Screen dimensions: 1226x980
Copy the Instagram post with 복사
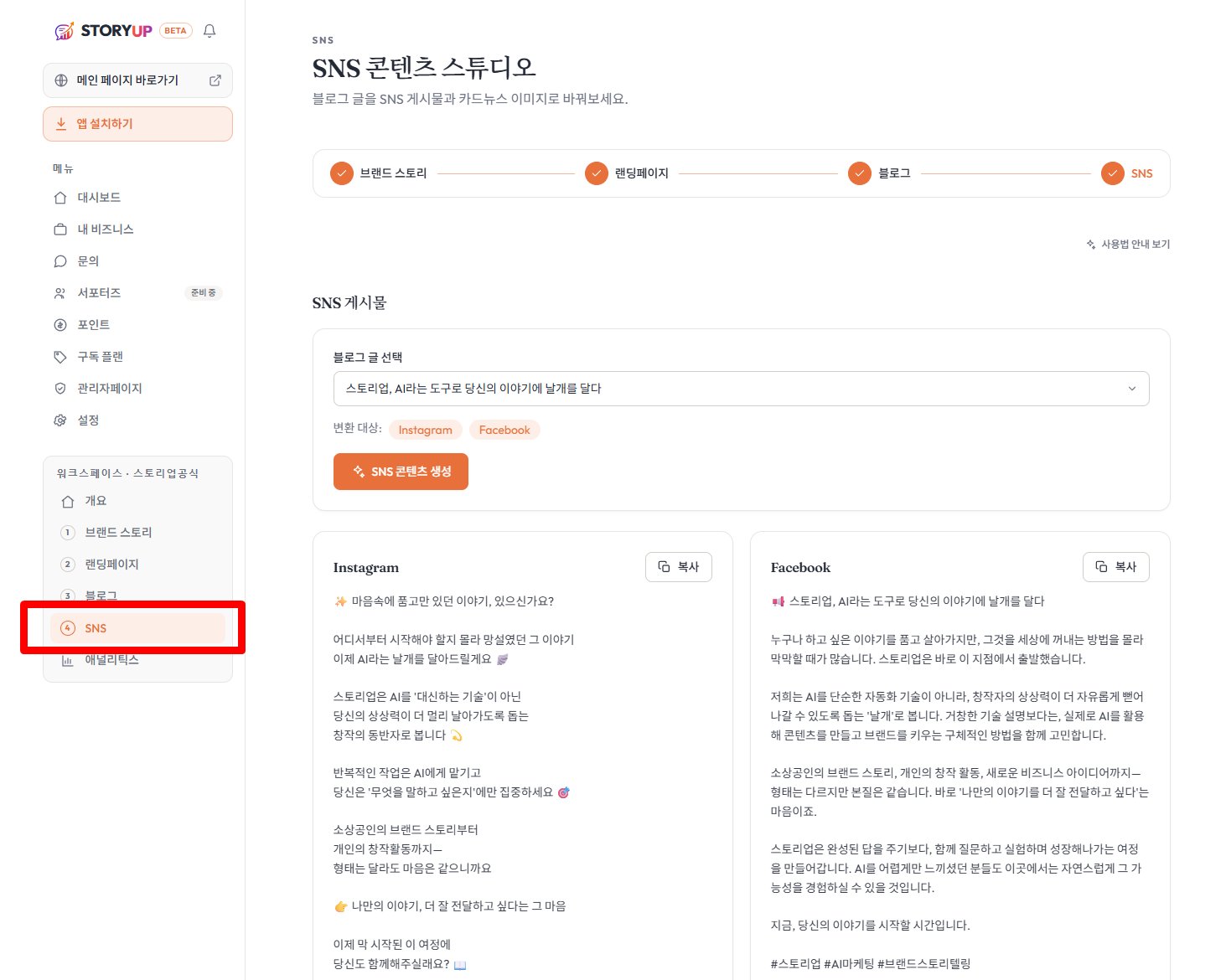(679, 567)
